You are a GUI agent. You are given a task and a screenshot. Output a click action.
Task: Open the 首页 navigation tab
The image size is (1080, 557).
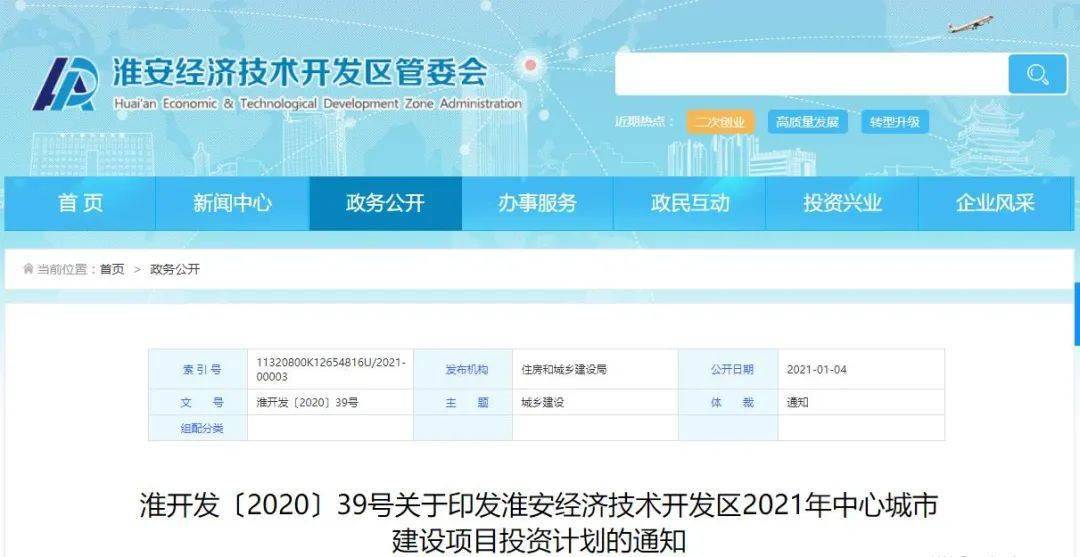[80, 203]
